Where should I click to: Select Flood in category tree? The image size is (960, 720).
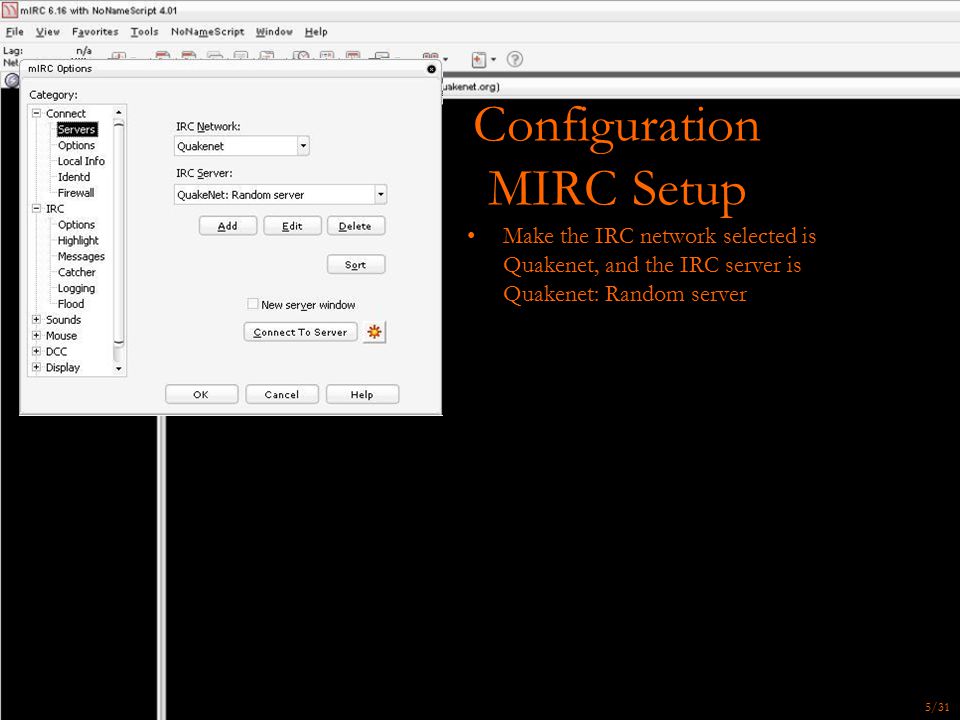pos(70,304)
